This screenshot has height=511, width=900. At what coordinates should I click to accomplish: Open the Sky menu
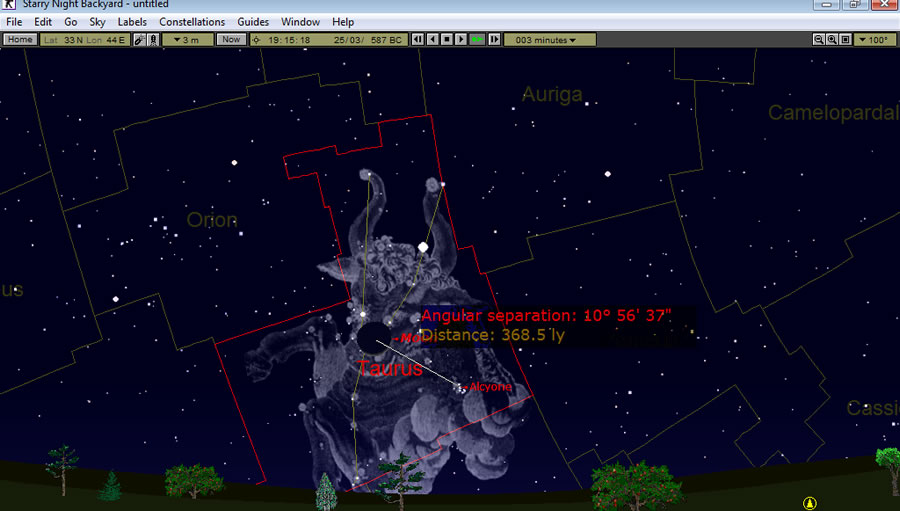pyautogui.click(x=97, y=22)
